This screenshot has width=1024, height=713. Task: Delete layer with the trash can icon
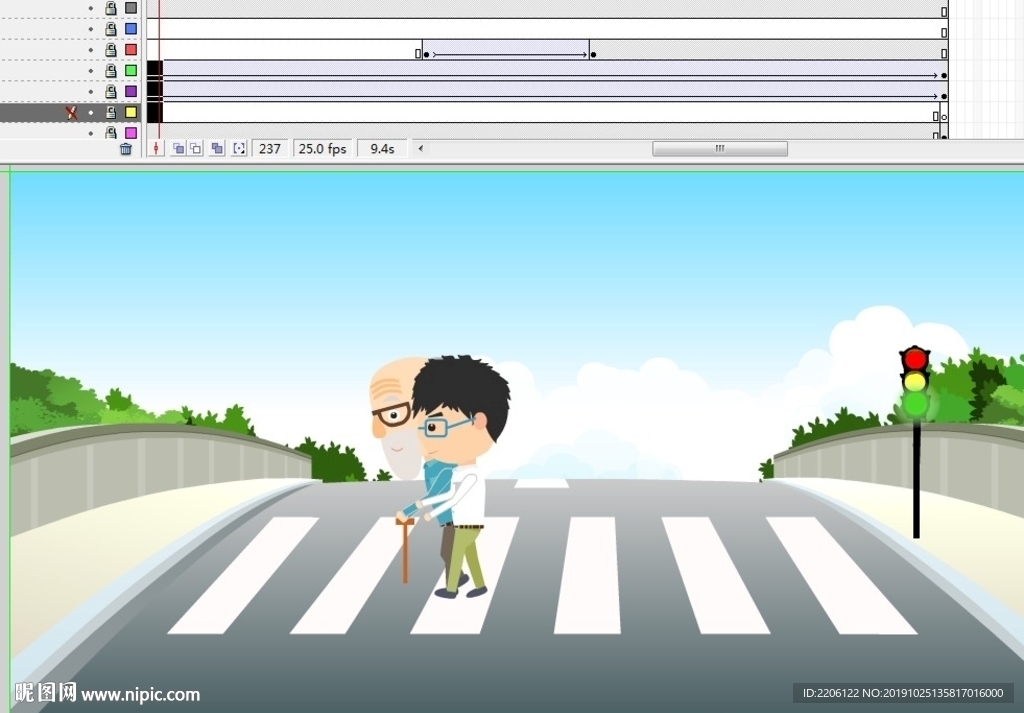coord(125,149)
